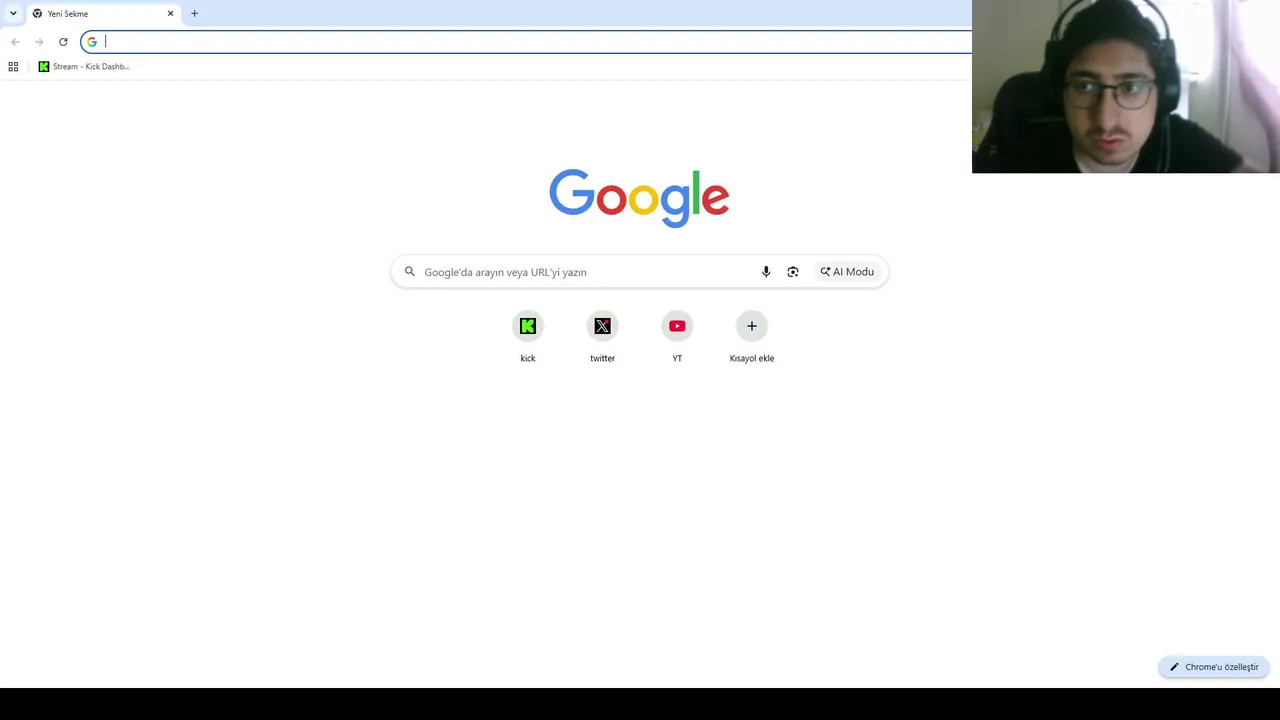Search by image with Lens icon
This screenshot has width=1280, height=720.
coord(793,272)
